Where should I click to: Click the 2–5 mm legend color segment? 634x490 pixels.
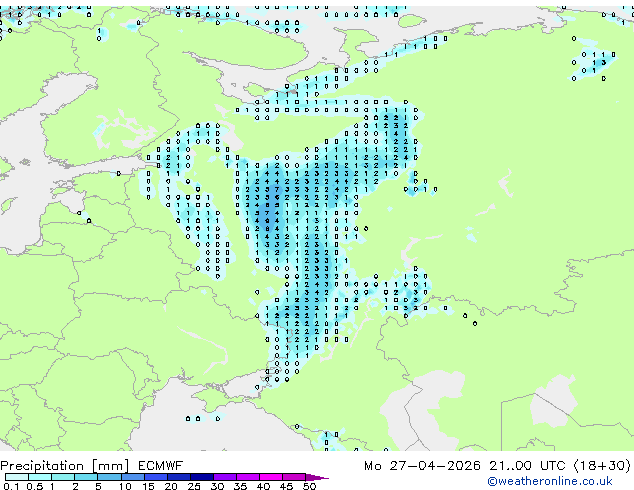[86, 477]
